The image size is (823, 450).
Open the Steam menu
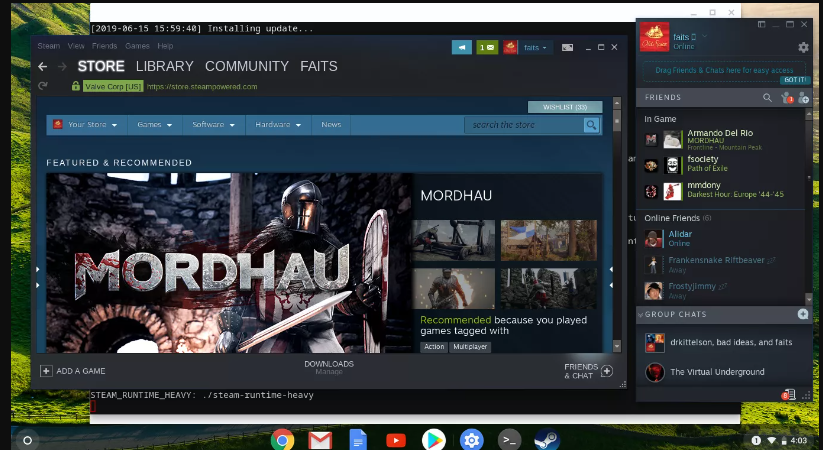49,46
